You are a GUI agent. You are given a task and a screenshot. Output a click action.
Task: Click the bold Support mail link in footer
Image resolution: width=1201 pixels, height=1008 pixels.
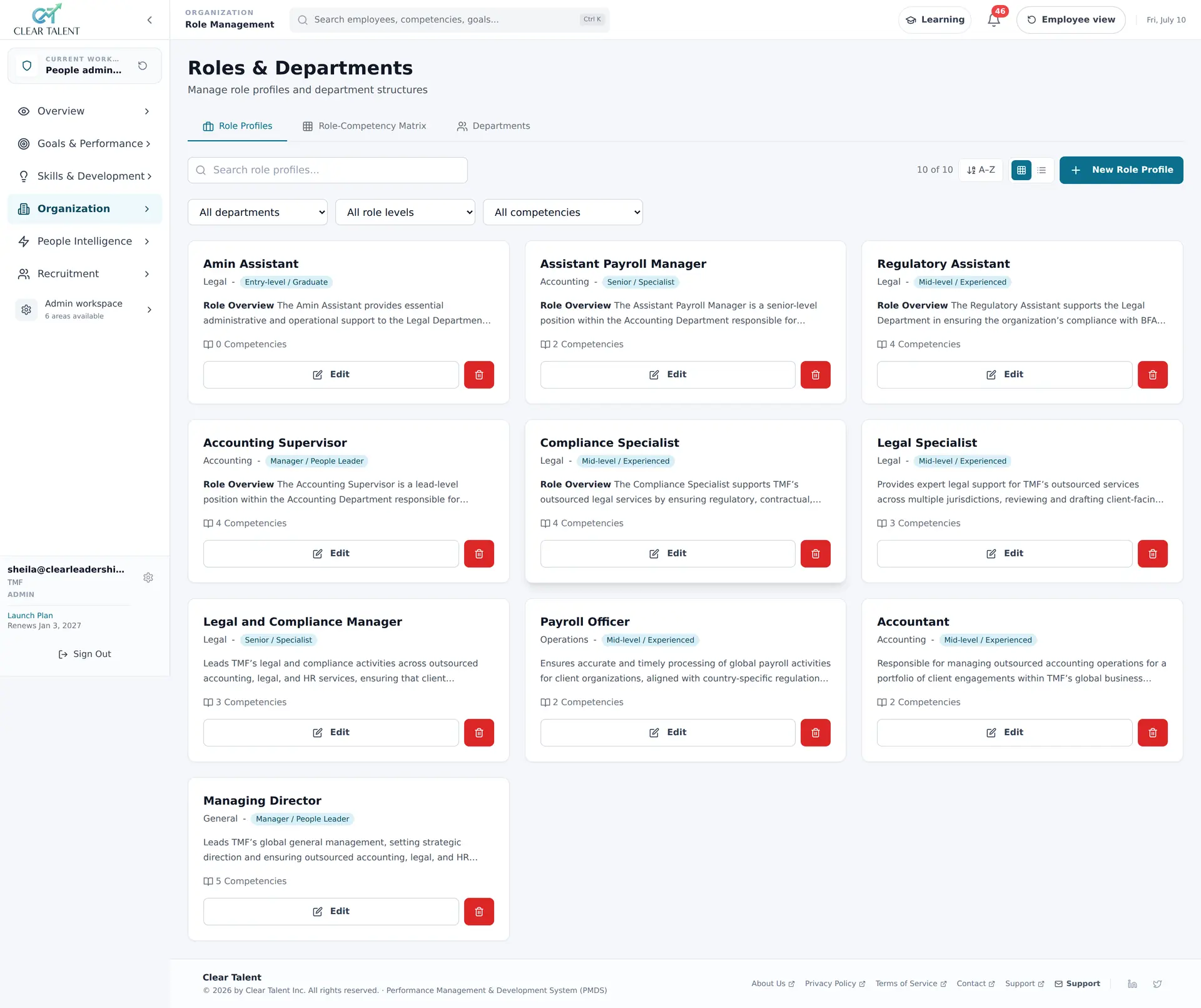[x=1077, y=984]
